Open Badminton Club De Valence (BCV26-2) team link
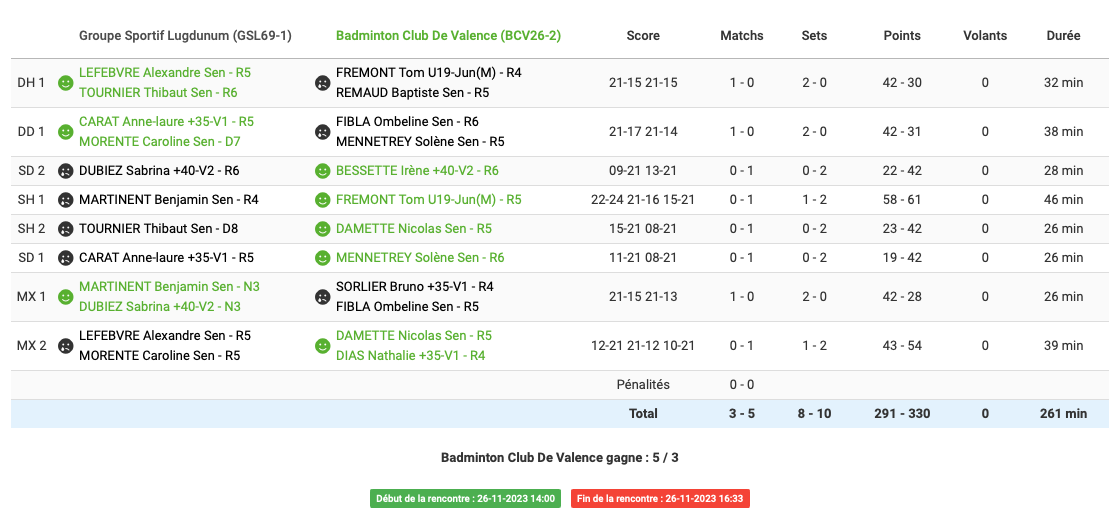Viewport: 1120px width, 520px height. click(449, 36)
